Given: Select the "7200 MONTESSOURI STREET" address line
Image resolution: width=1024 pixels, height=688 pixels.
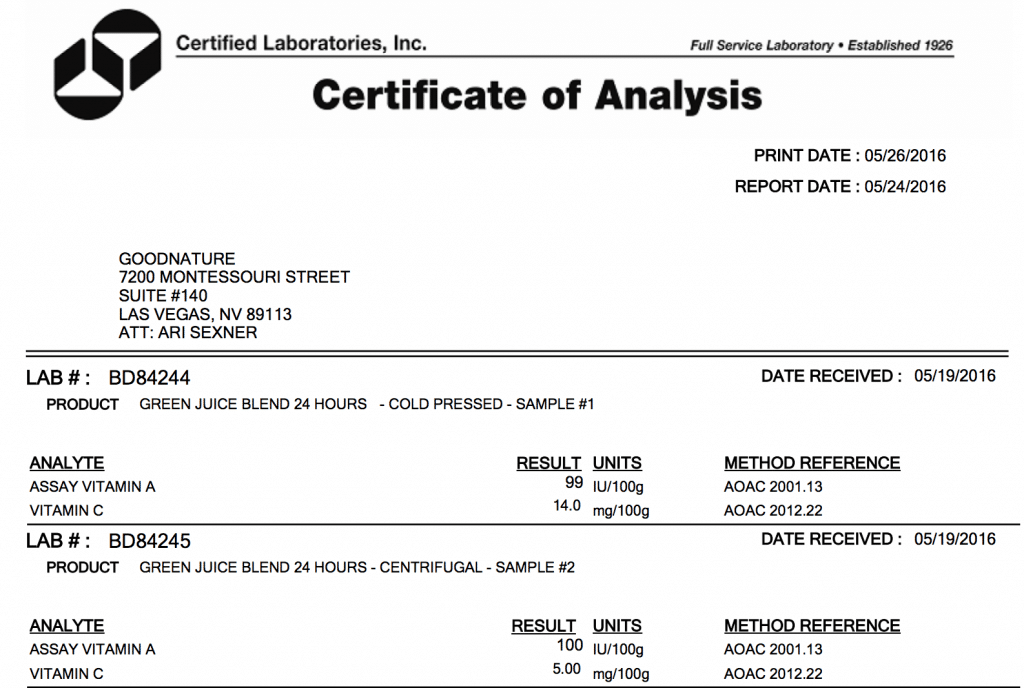Looking at the screenshot, I should point(234,277).
